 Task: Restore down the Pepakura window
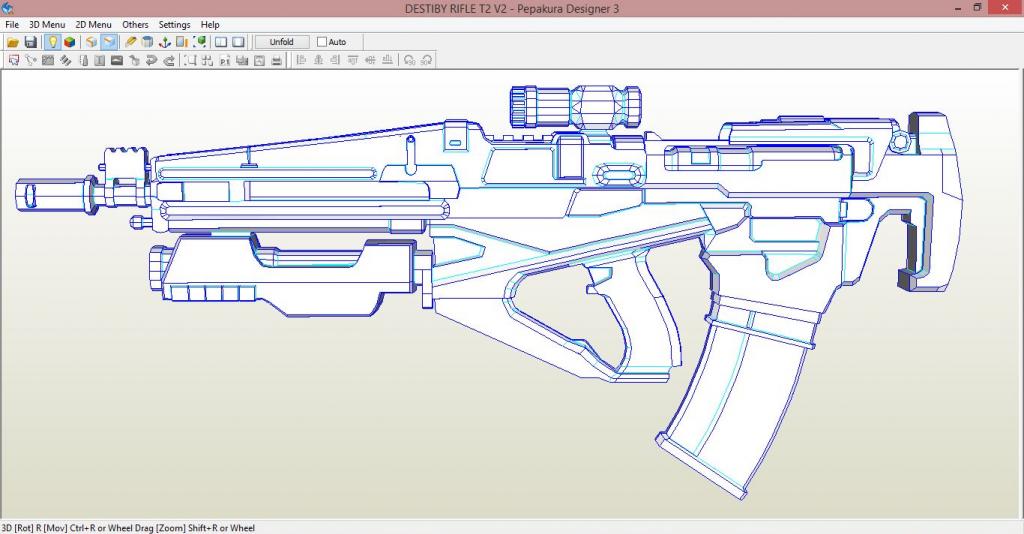pyautogui.click(x=978, y=8)
